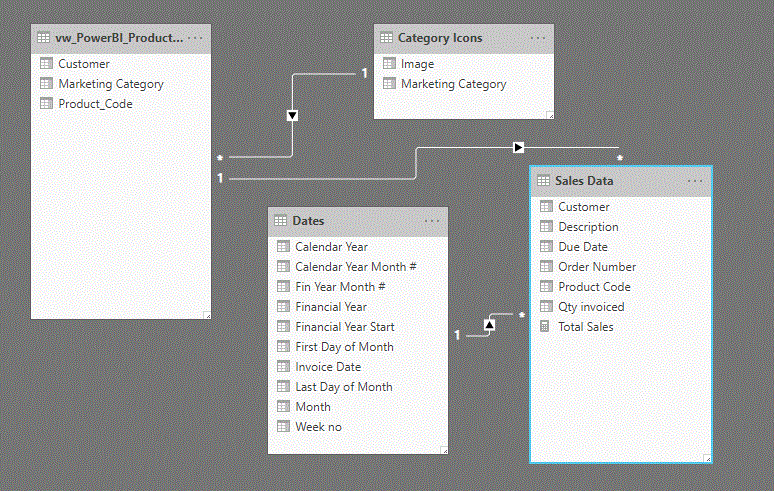Select the Category Icons table header
Screen dimensions: 774x491
[x=464, y=38]
